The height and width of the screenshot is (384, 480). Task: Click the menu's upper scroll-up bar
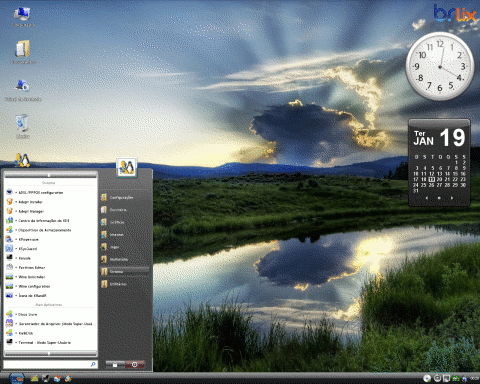tap(51, 175)
